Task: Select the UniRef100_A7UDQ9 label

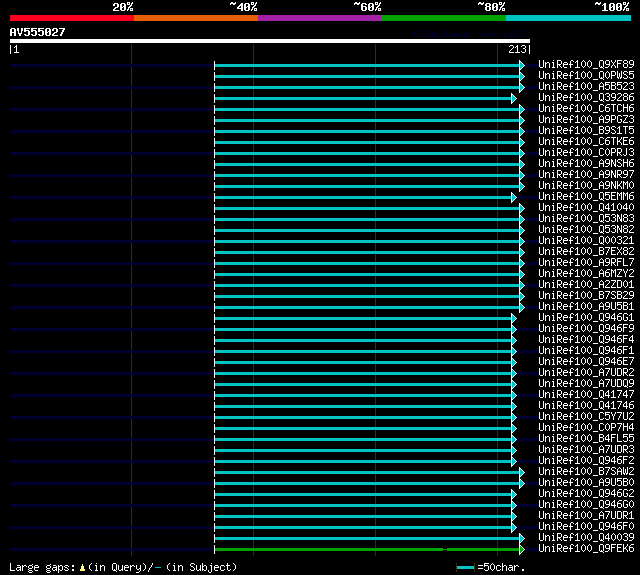Action: coord(586,384)
